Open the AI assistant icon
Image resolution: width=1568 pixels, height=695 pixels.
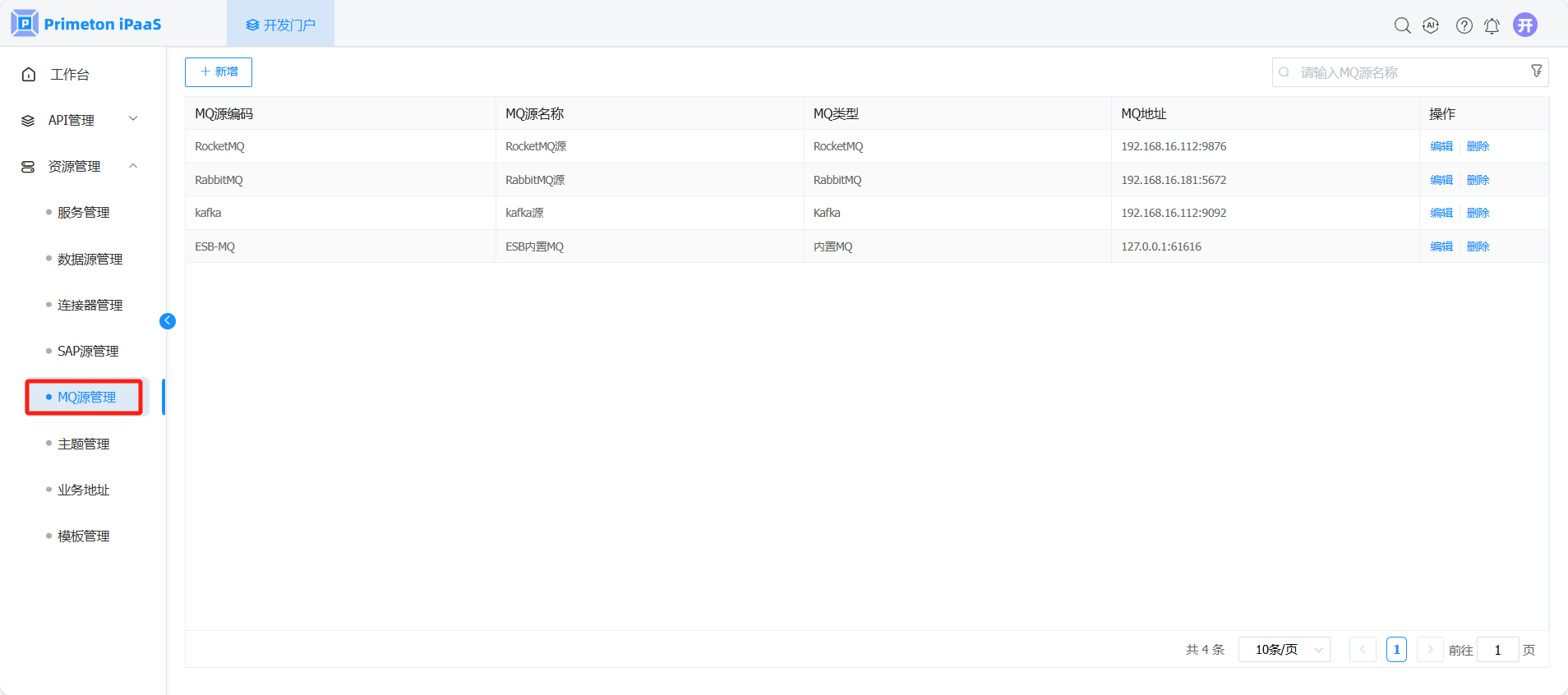1431,25
